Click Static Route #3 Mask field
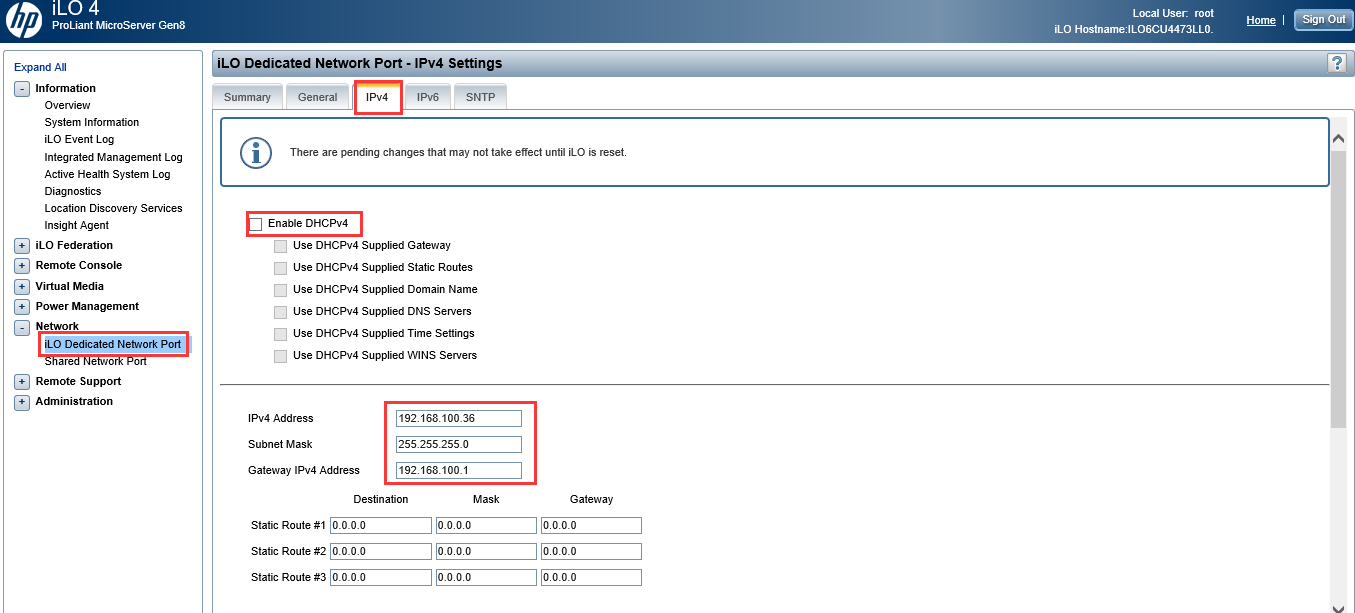The image size is (1355, 613). click(x=486, y=577)
